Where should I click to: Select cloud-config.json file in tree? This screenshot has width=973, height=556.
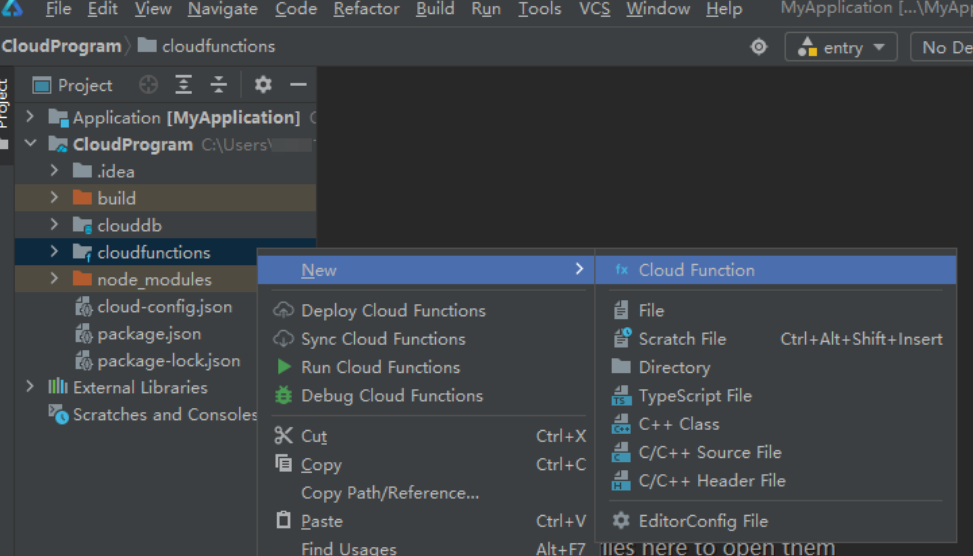(x=164, y=307)
